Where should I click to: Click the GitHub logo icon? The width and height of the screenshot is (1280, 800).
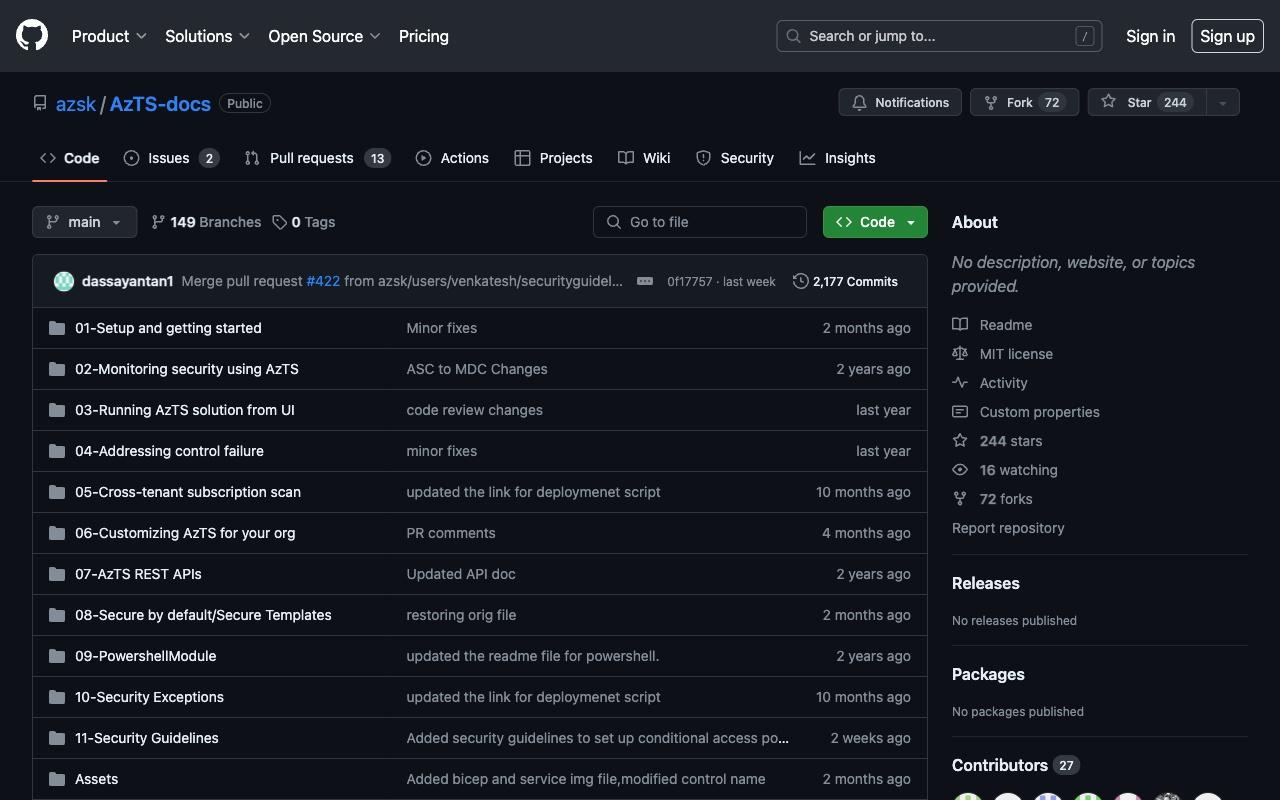click(x=32, y=36)
